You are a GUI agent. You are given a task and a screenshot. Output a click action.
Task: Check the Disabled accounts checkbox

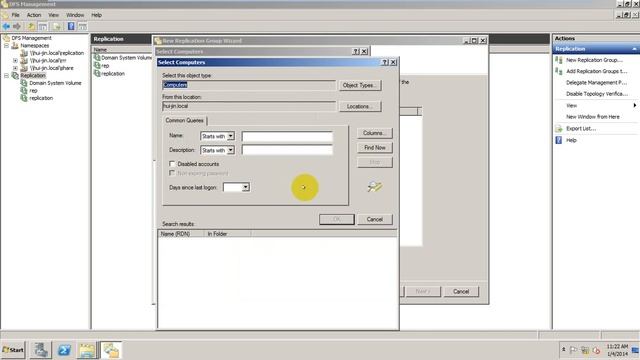172,164
